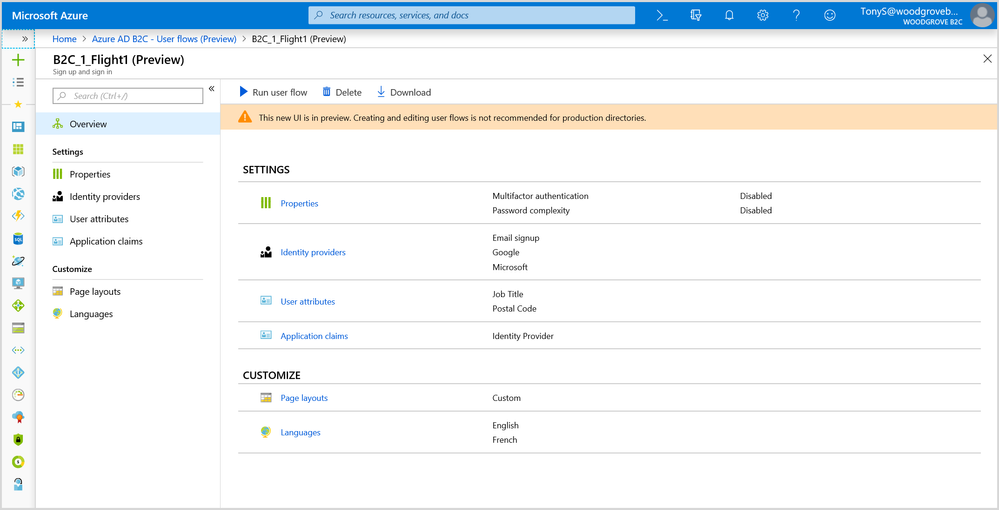Collapse the resource menu with double chevron
999x510 pixels.
pyautogui.click(x=212, y=89)
